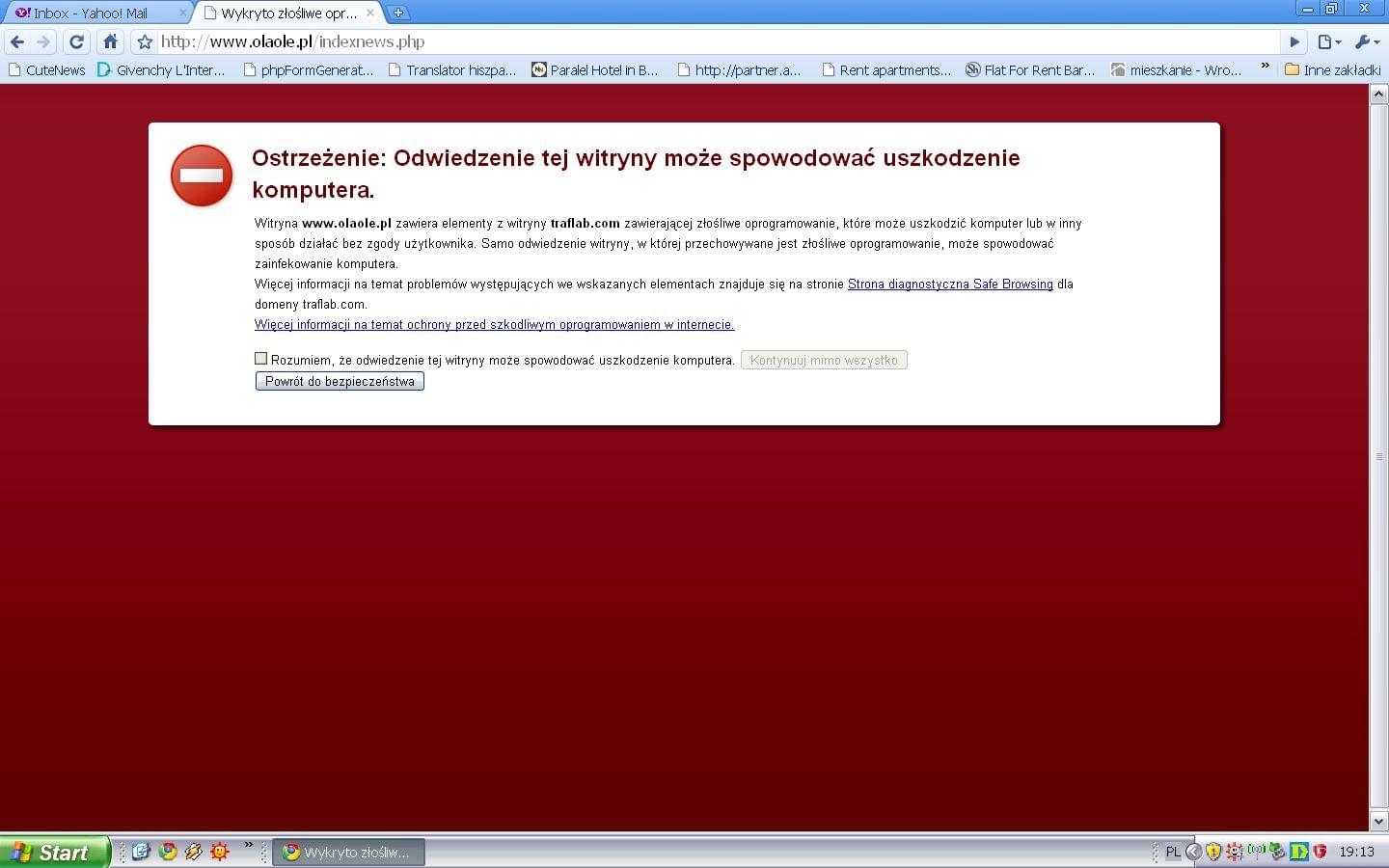Open Więcej informacji na temat ochrony link
Viewport: 1389px width, 868px height.
[x=495, y=324]
